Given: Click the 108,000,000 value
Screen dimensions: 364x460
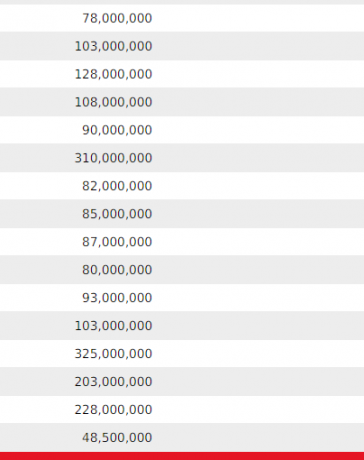Looking at the screenshot, I should tap(113, 102).
